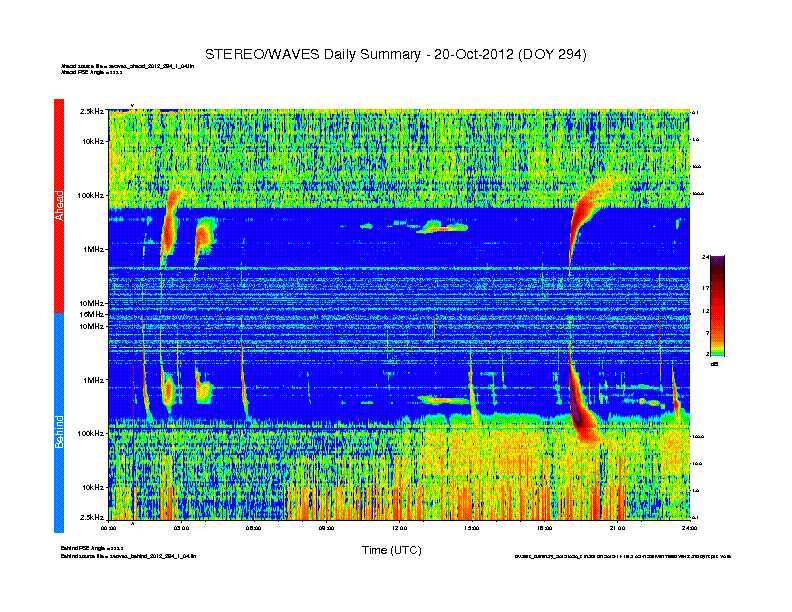The height and width of the screenshot is (612, 792).
Task: Click the 2.5kHz label at top left
Action: click(x=92, y=111)
